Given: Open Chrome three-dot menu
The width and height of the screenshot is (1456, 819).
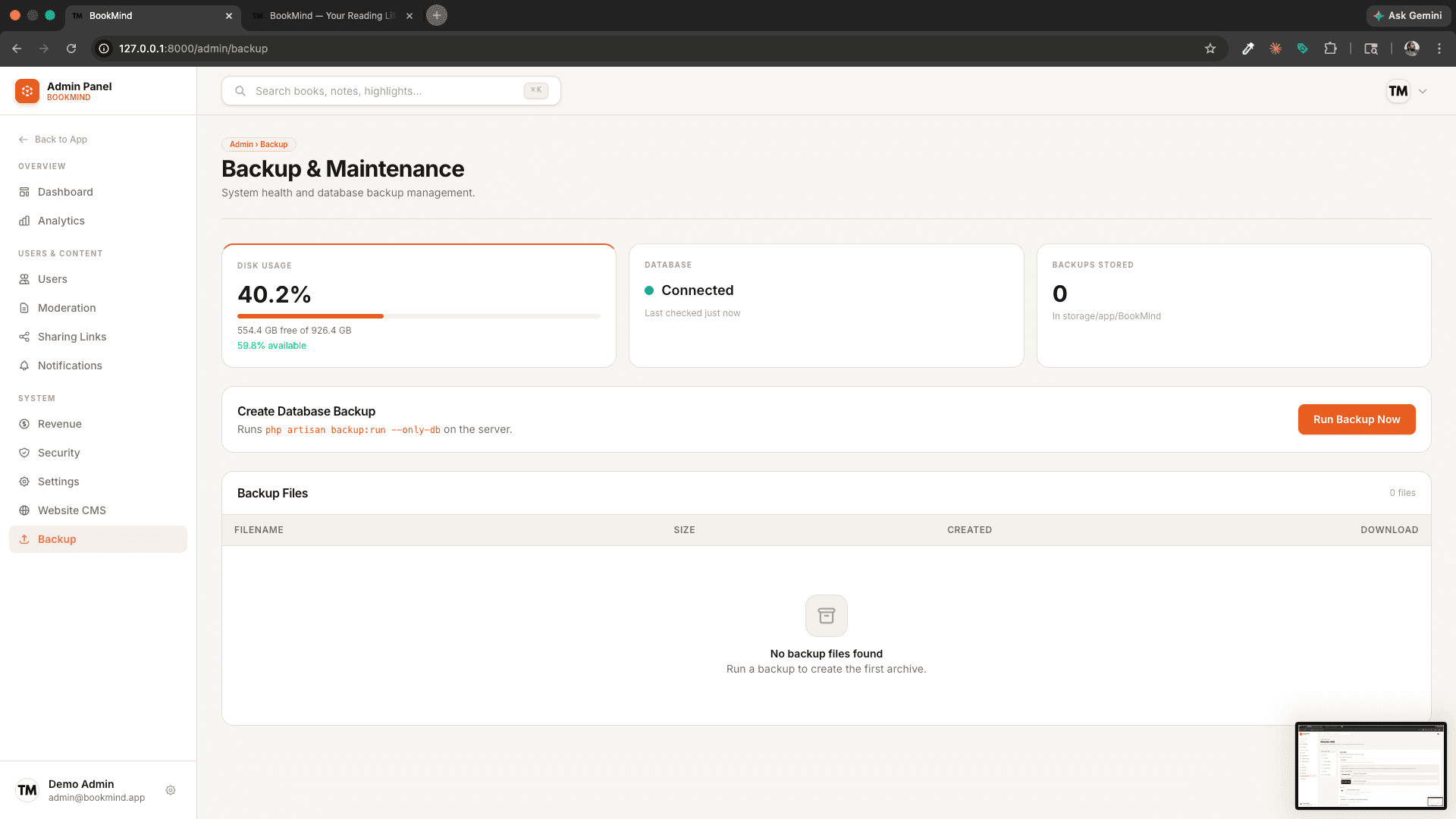Looking at the screenshot, I should pyautogui.click(x=1439, y=49).
